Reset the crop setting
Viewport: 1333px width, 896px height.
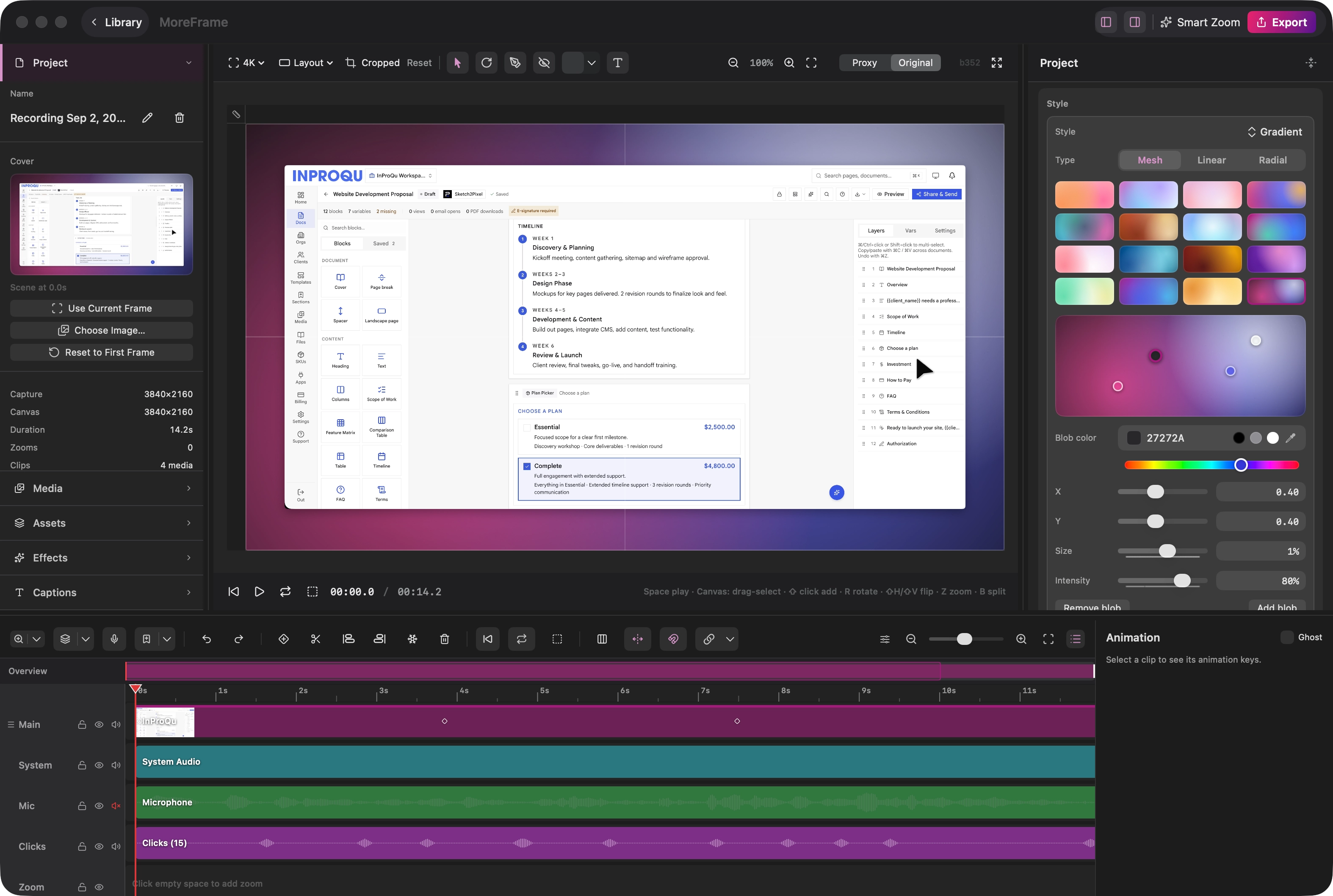click(x=419, y=63)
